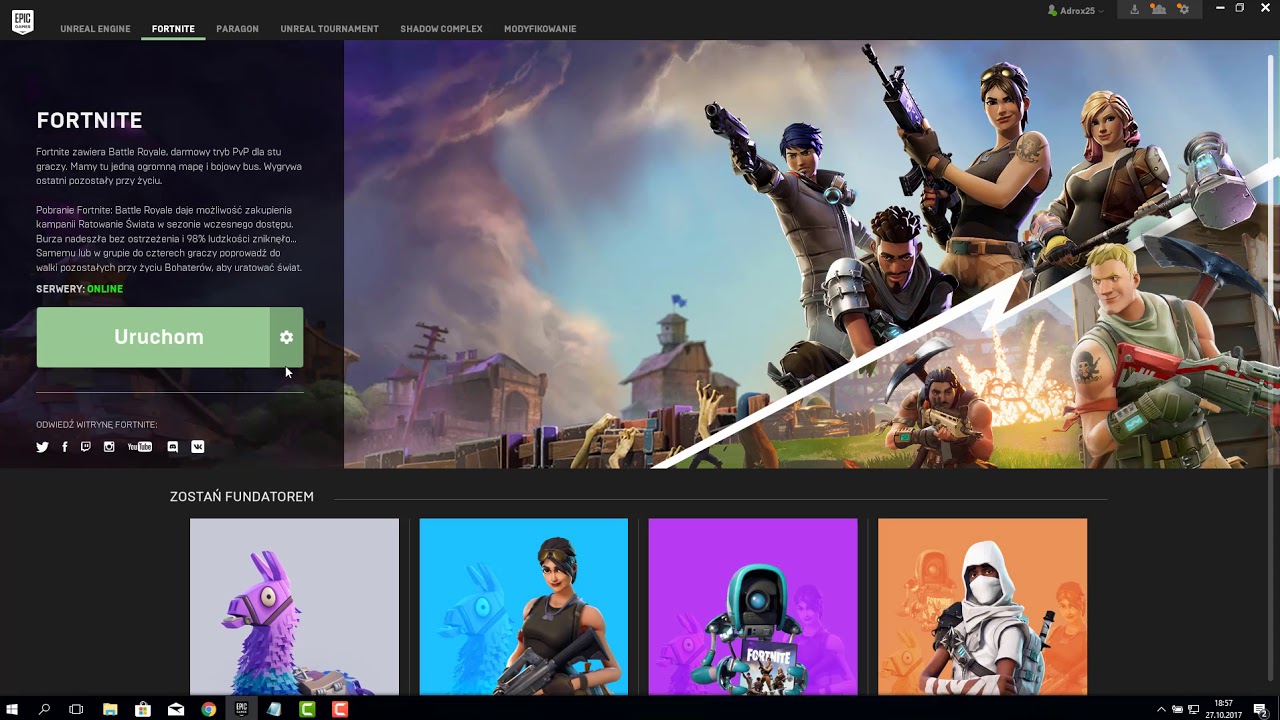The image size is (1280, 720).
Task: Open the Unreal Engine tab
Action: 95,29
